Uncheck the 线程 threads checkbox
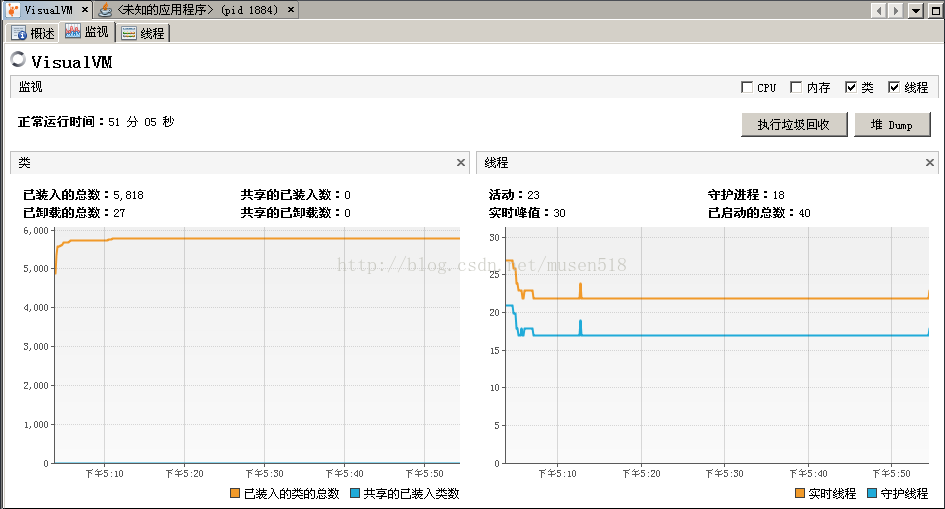 (894, 87)
